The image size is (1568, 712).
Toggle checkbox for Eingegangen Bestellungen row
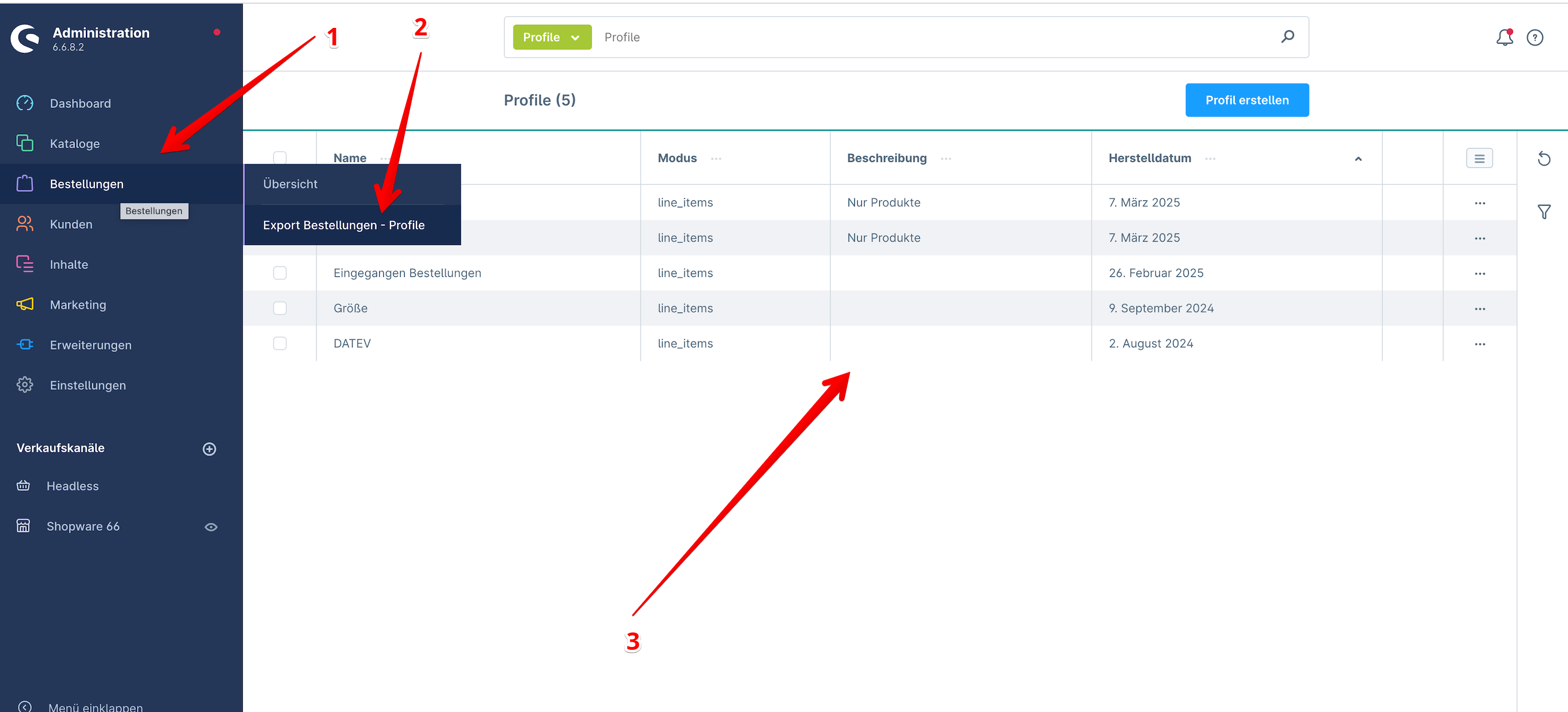click(x=281, y=272)
